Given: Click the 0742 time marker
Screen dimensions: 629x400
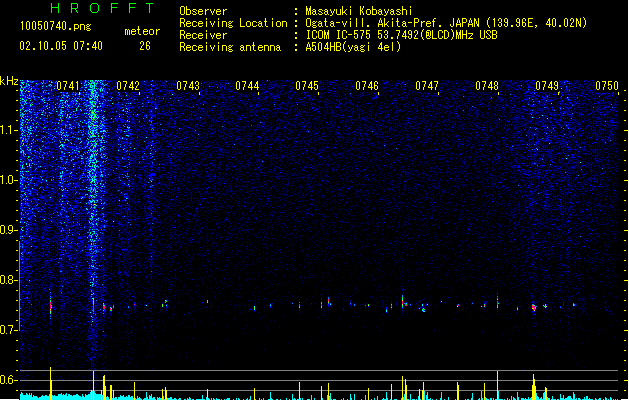Looking at the screenshot, I should (x=128, y=85).
